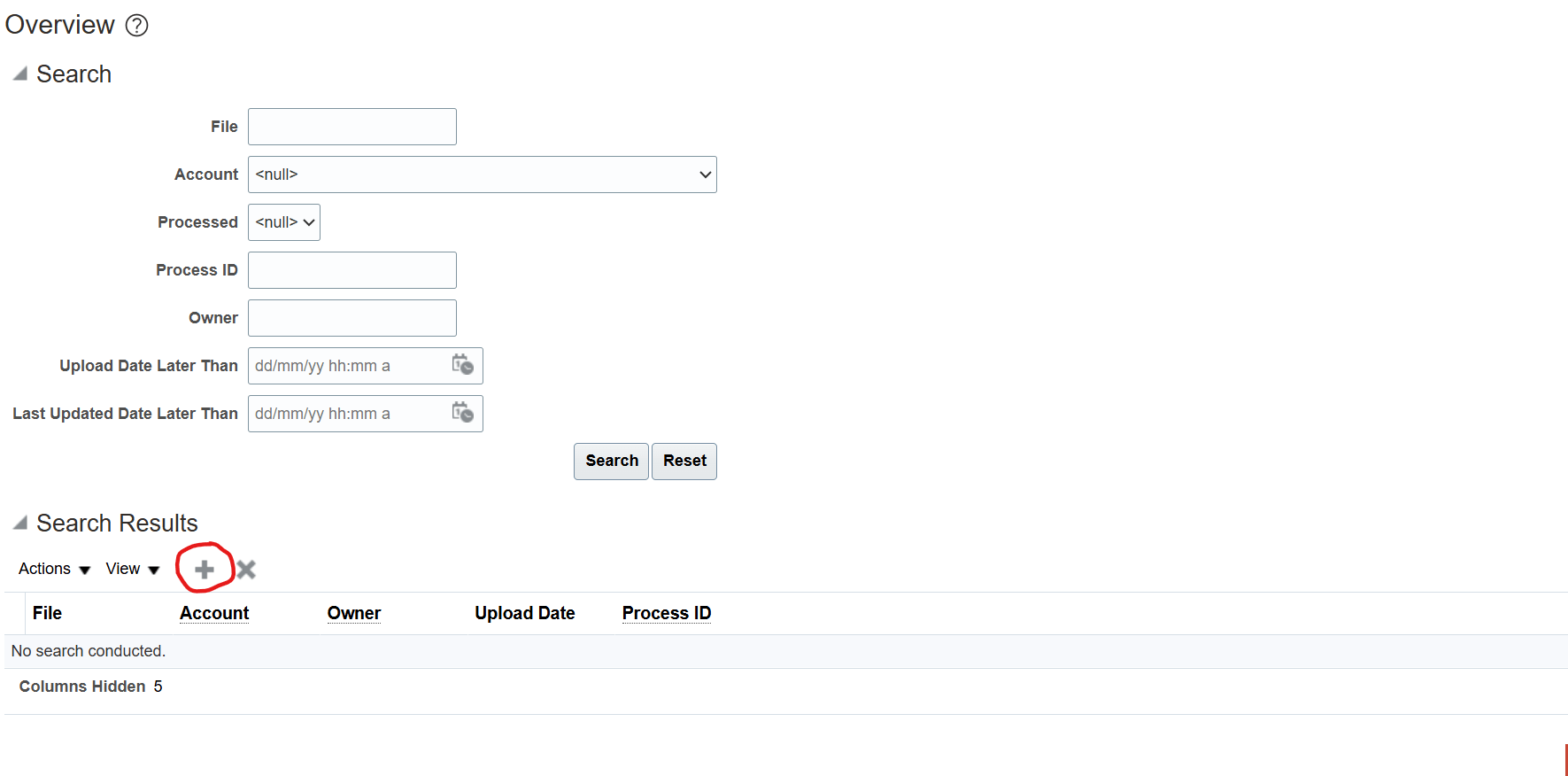Viewport: 1568px width, 776px height.
Task: Sort results by the Account column
Action: pos(213,613)
